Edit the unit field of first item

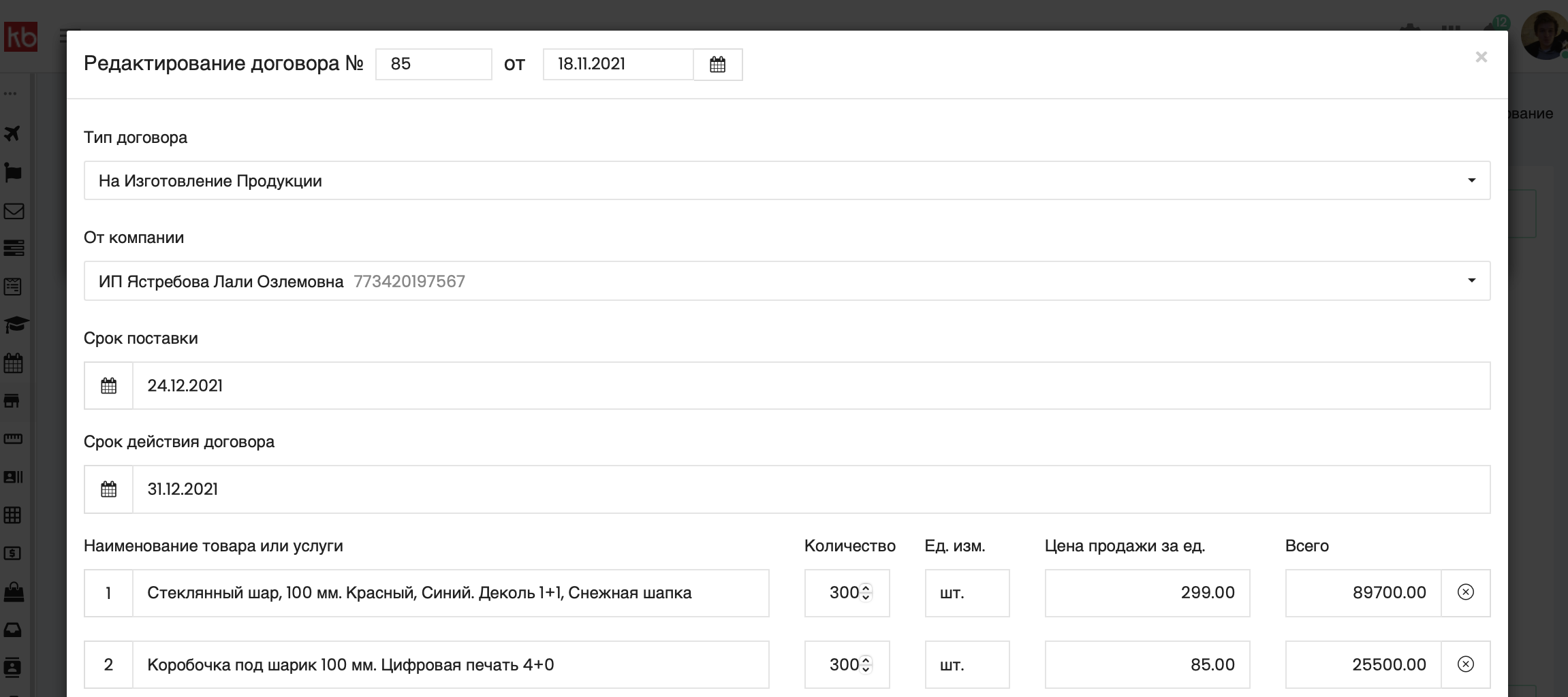coord(967,593)
